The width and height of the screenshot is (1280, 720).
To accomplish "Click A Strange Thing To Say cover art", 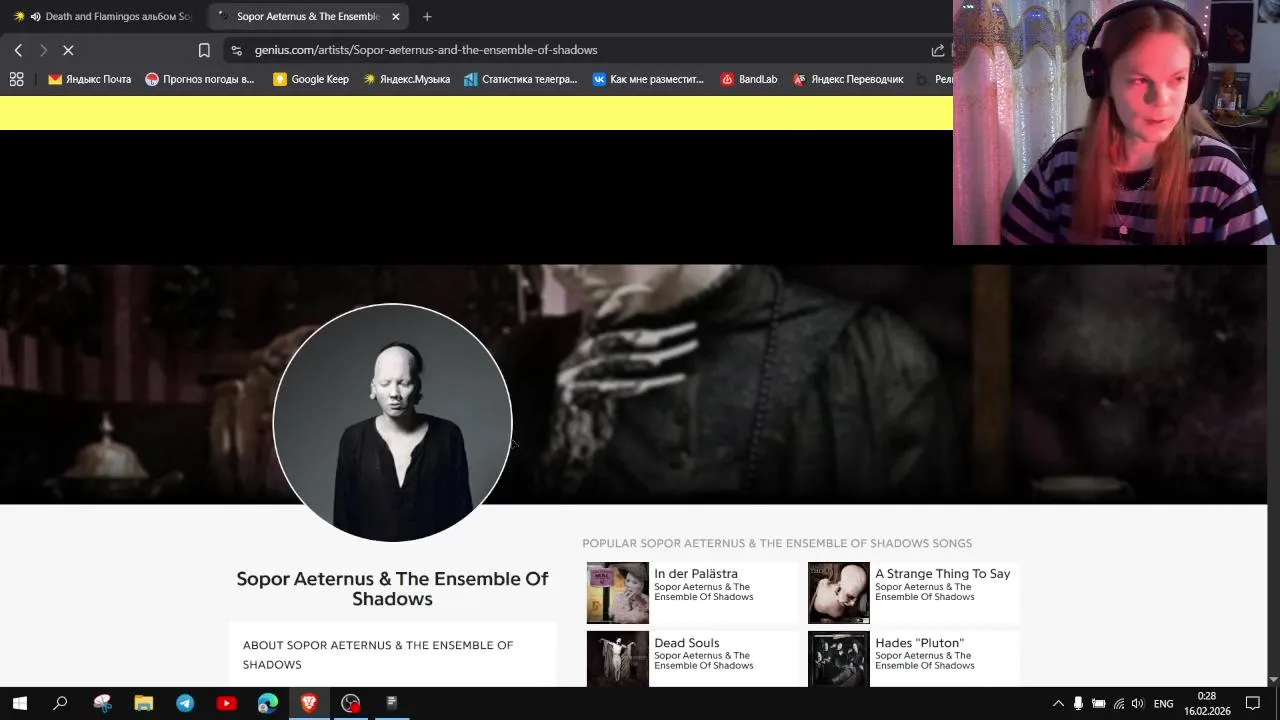I will (839, 593).
